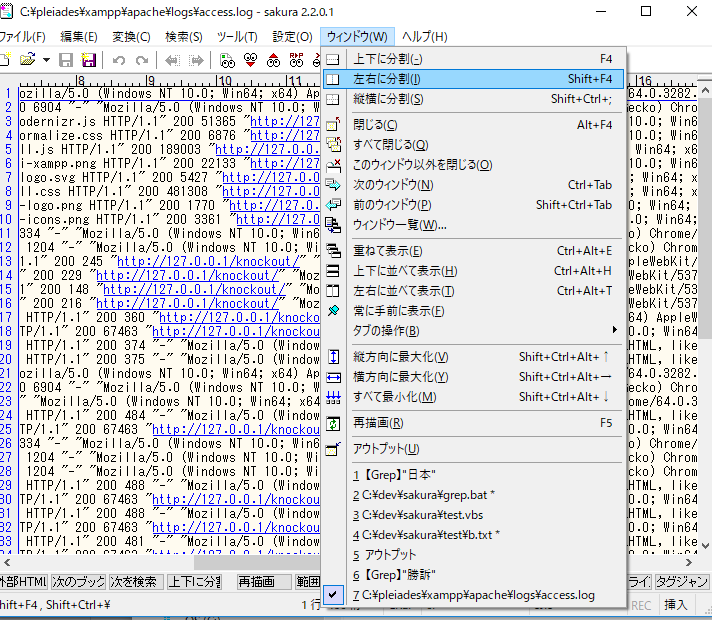This screenshot has width=712, height=620.
Task: Click the find-next red down arrow icon
Action: click(250, 60)
